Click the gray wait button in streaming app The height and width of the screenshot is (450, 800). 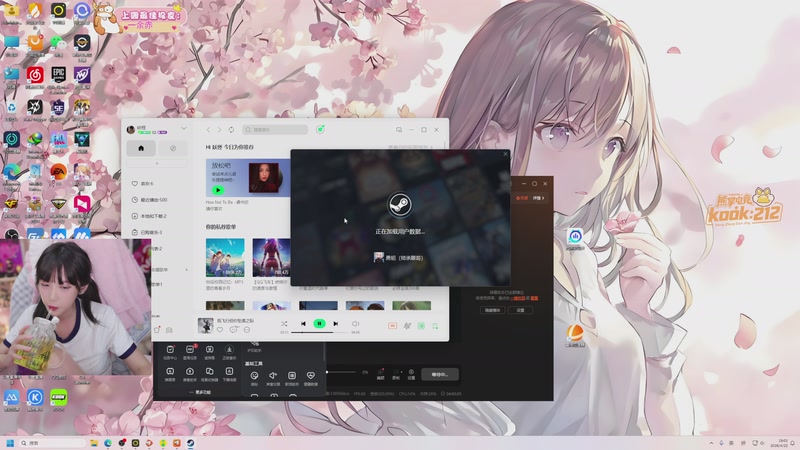tap(440, 374)
